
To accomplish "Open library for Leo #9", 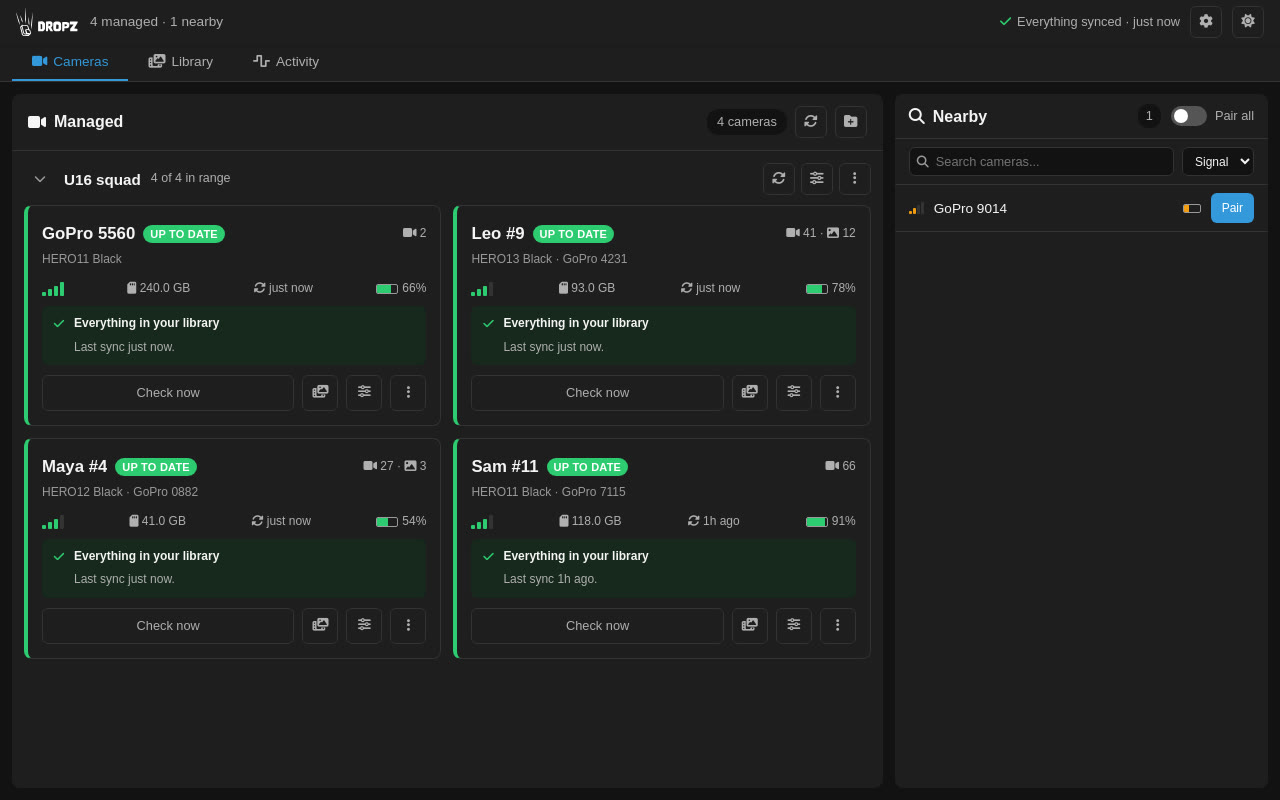I will pos(750,393).
